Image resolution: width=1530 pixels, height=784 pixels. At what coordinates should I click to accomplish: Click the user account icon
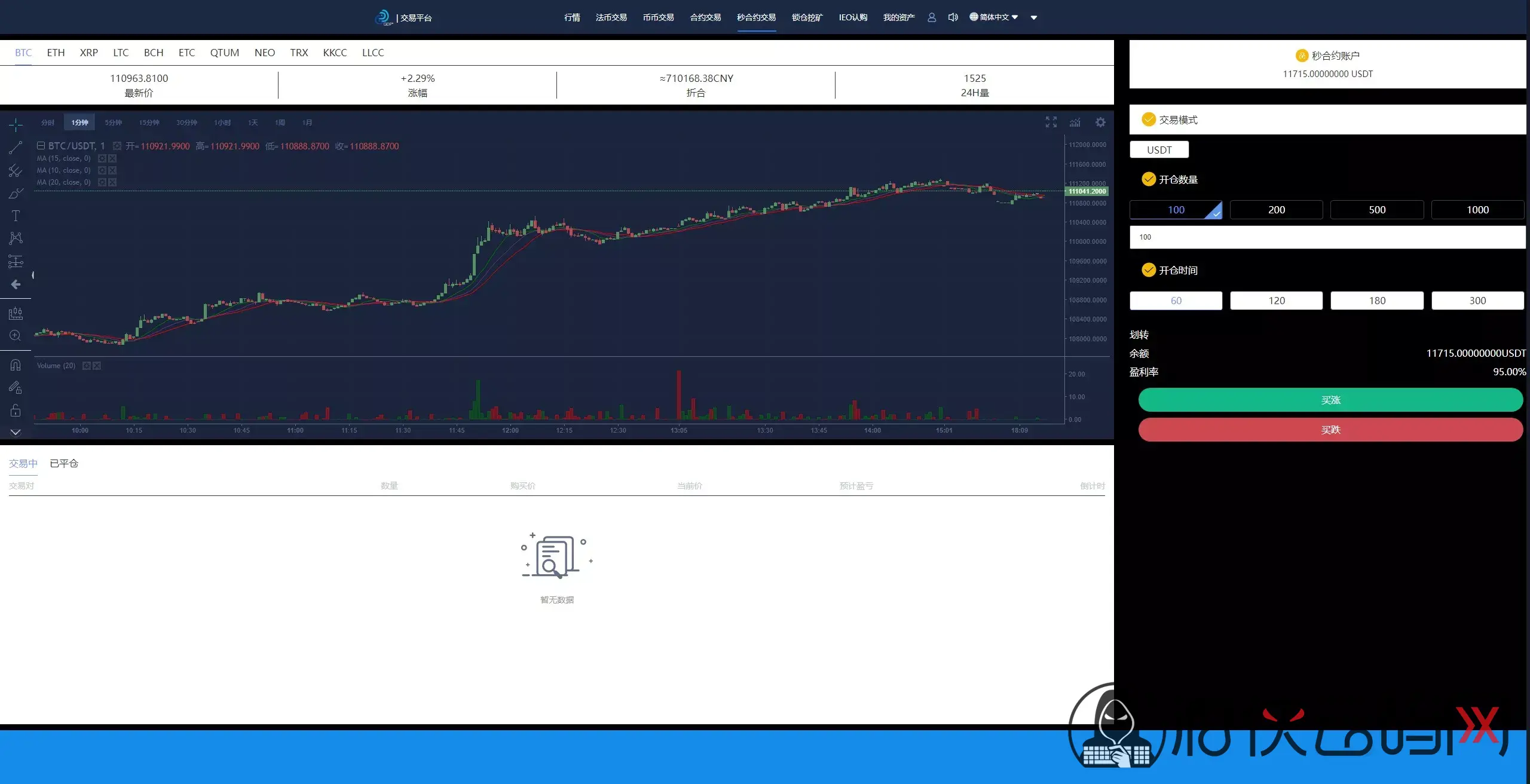point(932,17)
